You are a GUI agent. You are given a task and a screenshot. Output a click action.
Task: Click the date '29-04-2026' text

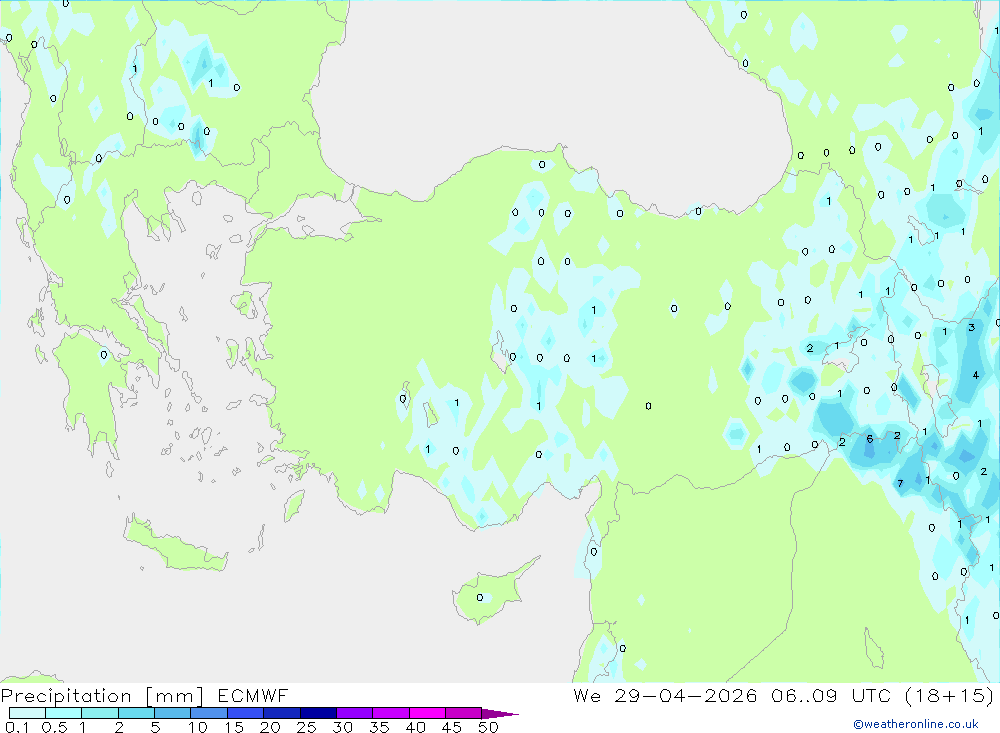click(686, 695)
